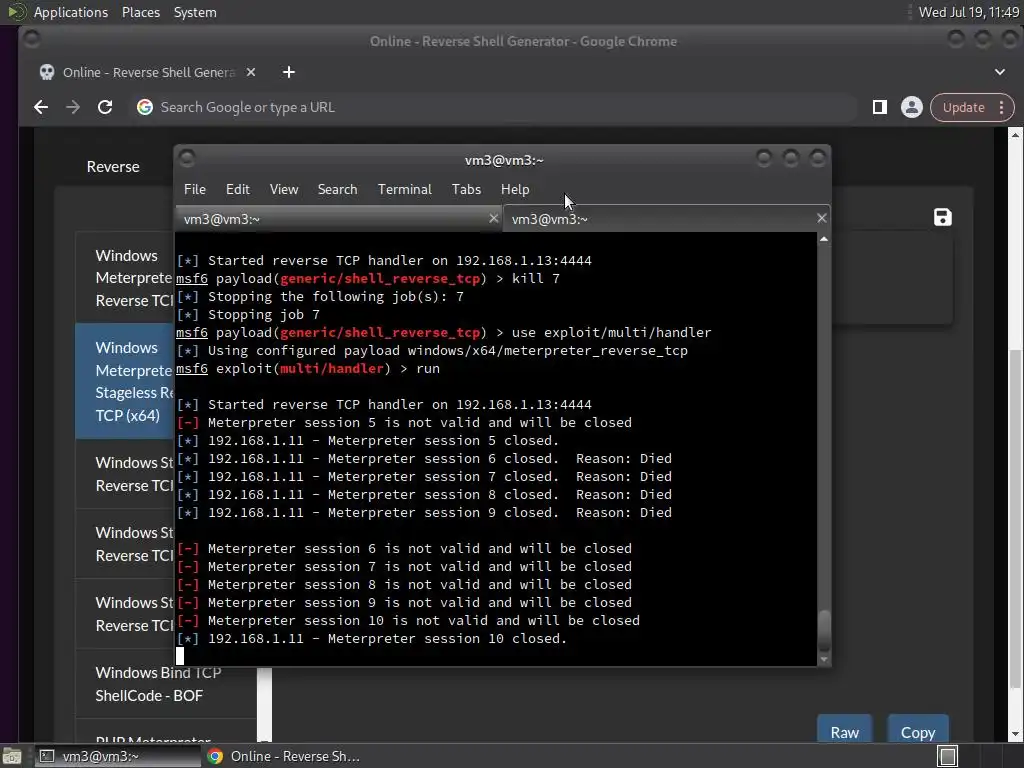Open terminal Edit menu
The image size is (1024, 768).
238,189
